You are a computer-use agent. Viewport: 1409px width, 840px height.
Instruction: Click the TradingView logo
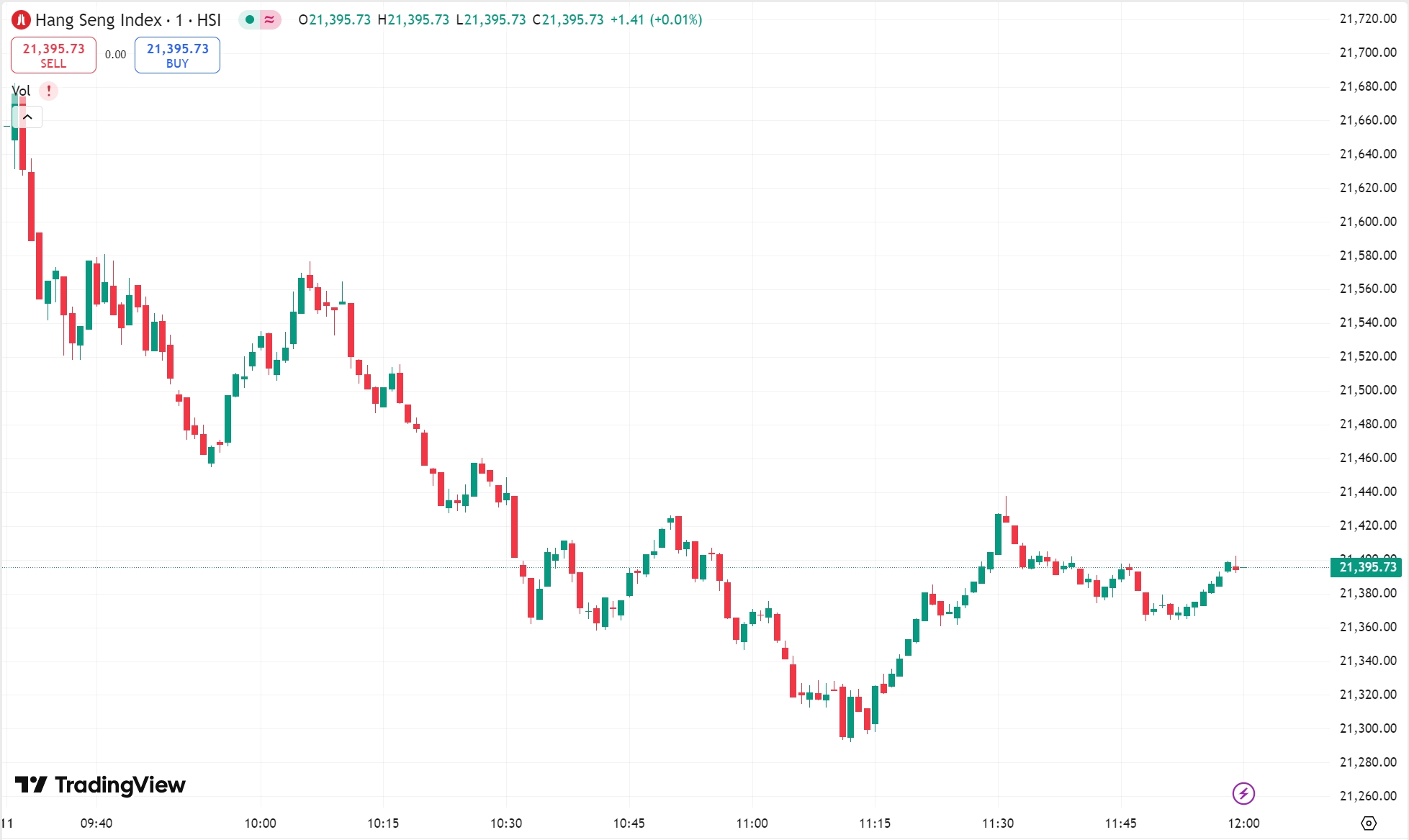click(x=100, y=785)
